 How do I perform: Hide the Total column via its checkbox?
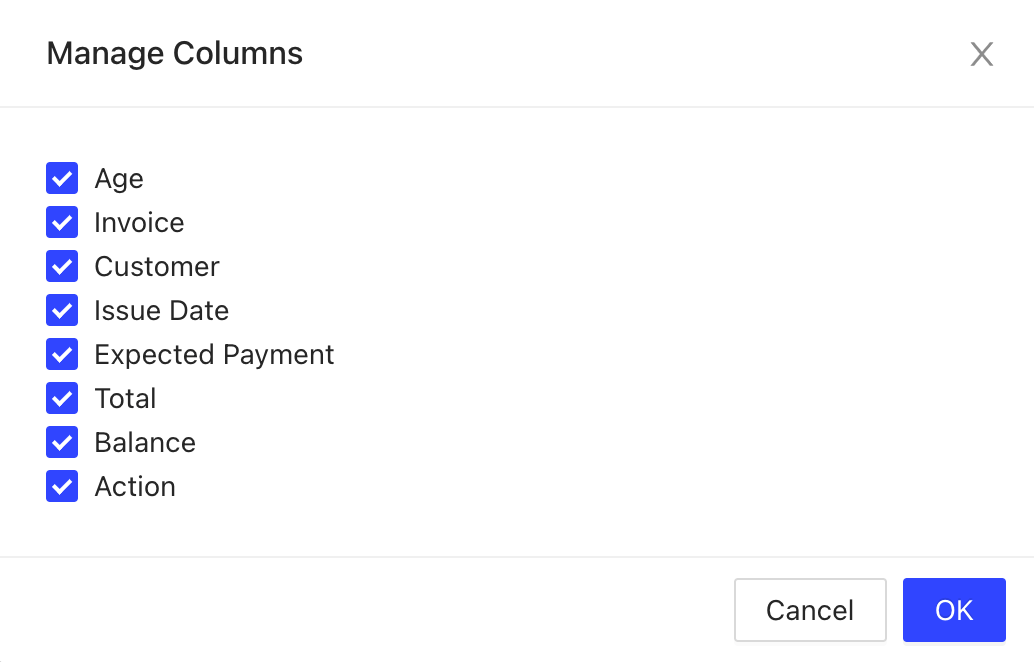click(62, 399)
